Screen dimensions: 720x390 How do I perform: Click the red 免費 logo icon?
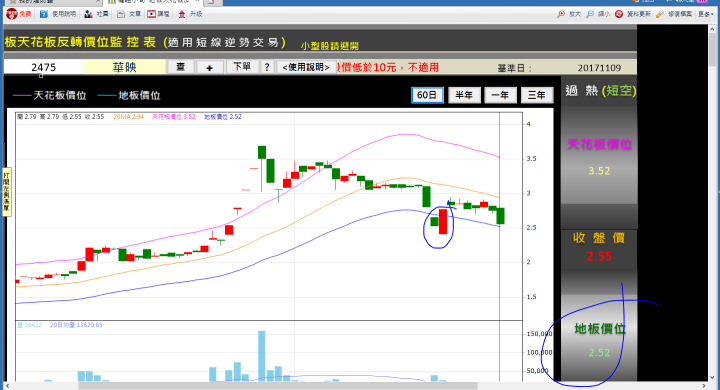11,14
